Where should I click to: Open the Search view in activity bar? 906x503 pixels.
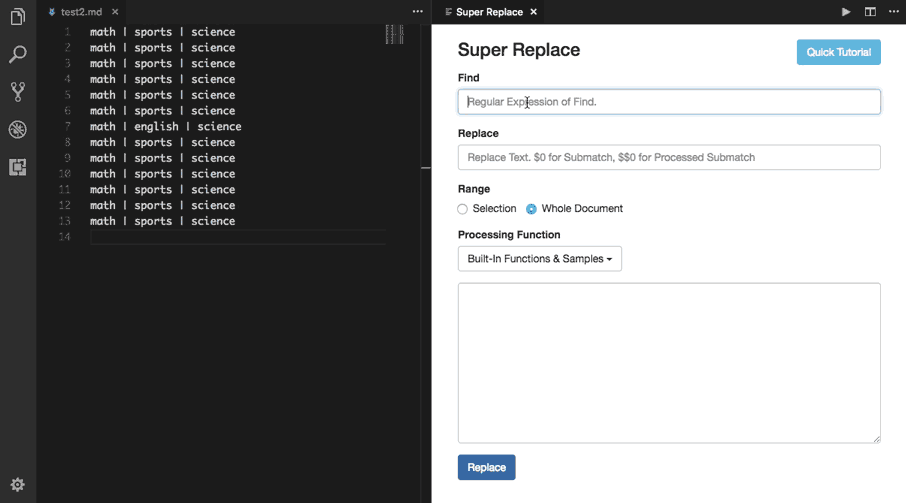click(17, 54)
